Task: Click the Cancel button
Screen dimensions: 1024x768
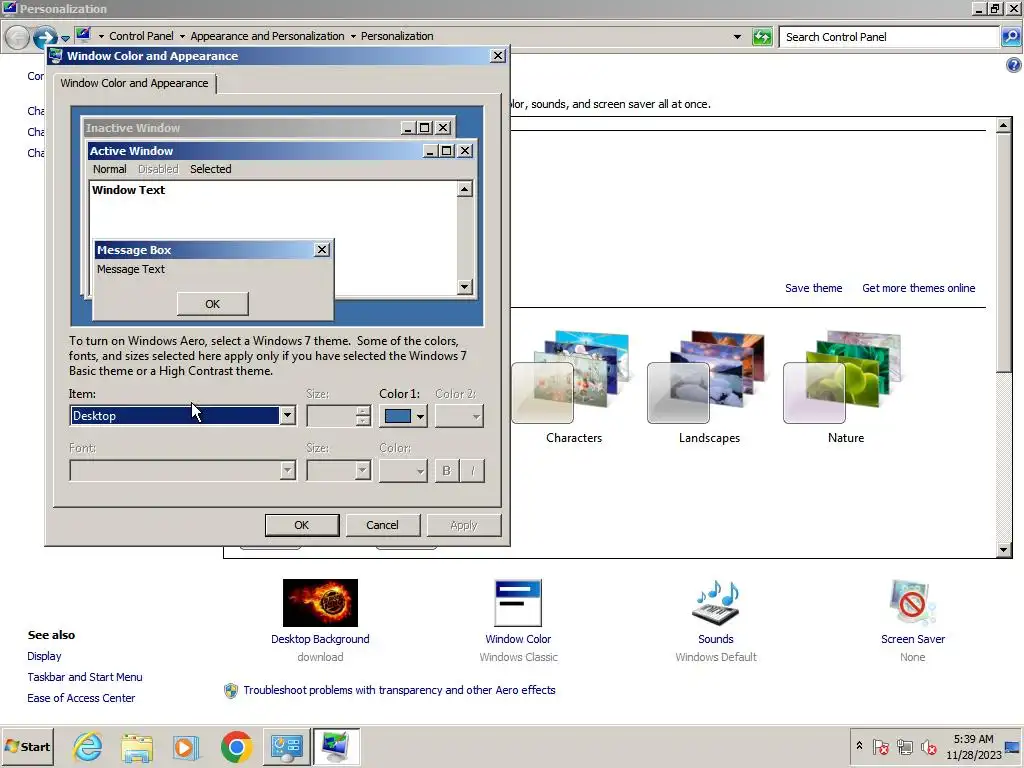Action: (x=382, y=525)
